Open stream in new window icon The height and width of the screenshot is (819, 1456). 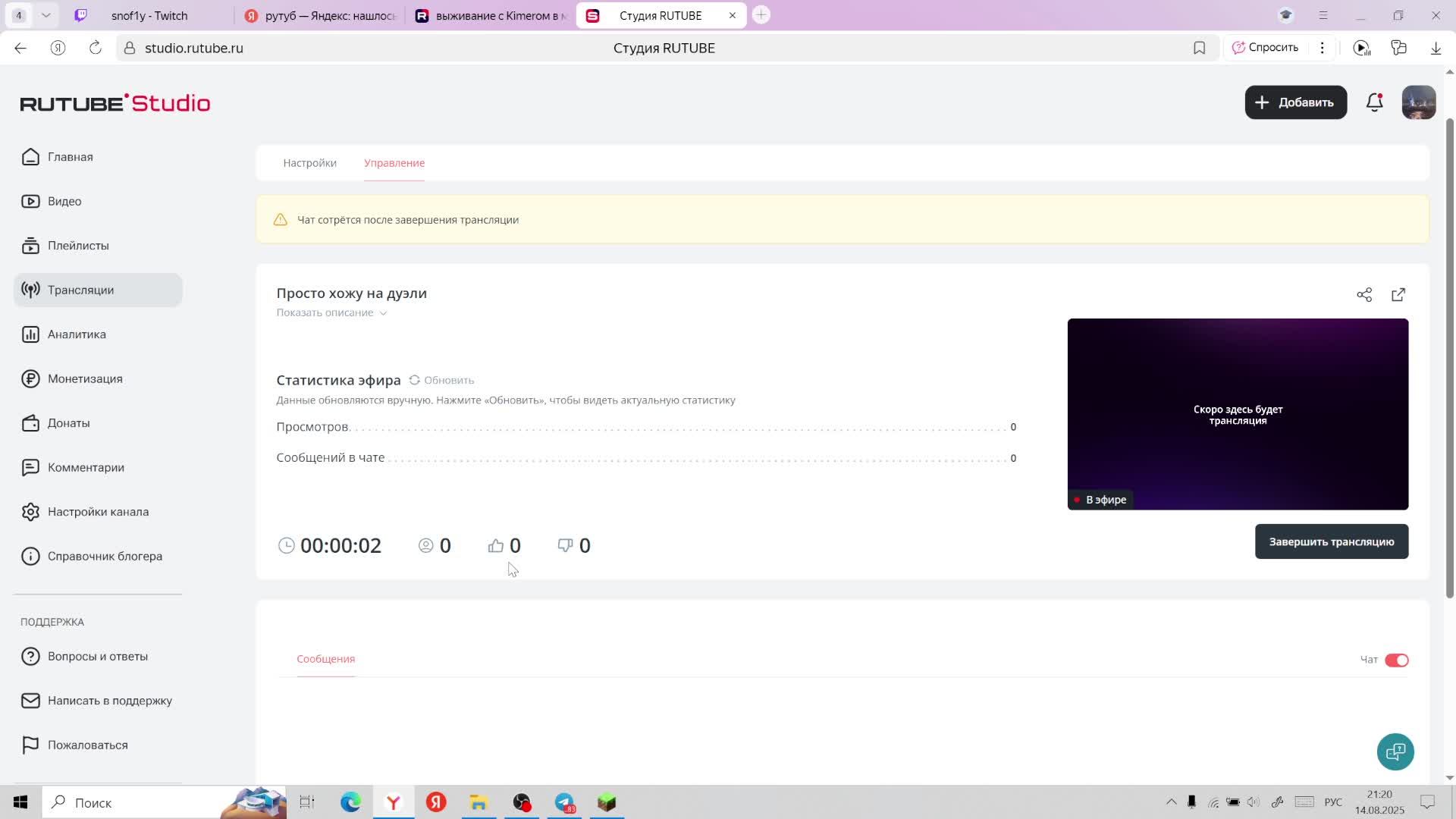click(1398, 295)
